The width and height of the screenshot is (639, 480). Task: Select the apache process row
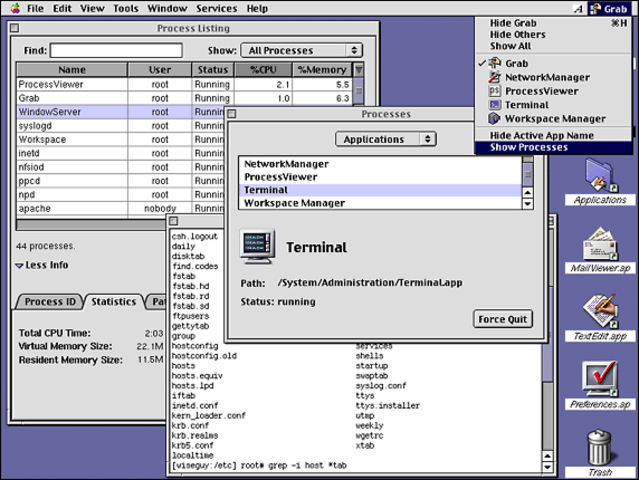pyautogui.click(x=121, y=209)
